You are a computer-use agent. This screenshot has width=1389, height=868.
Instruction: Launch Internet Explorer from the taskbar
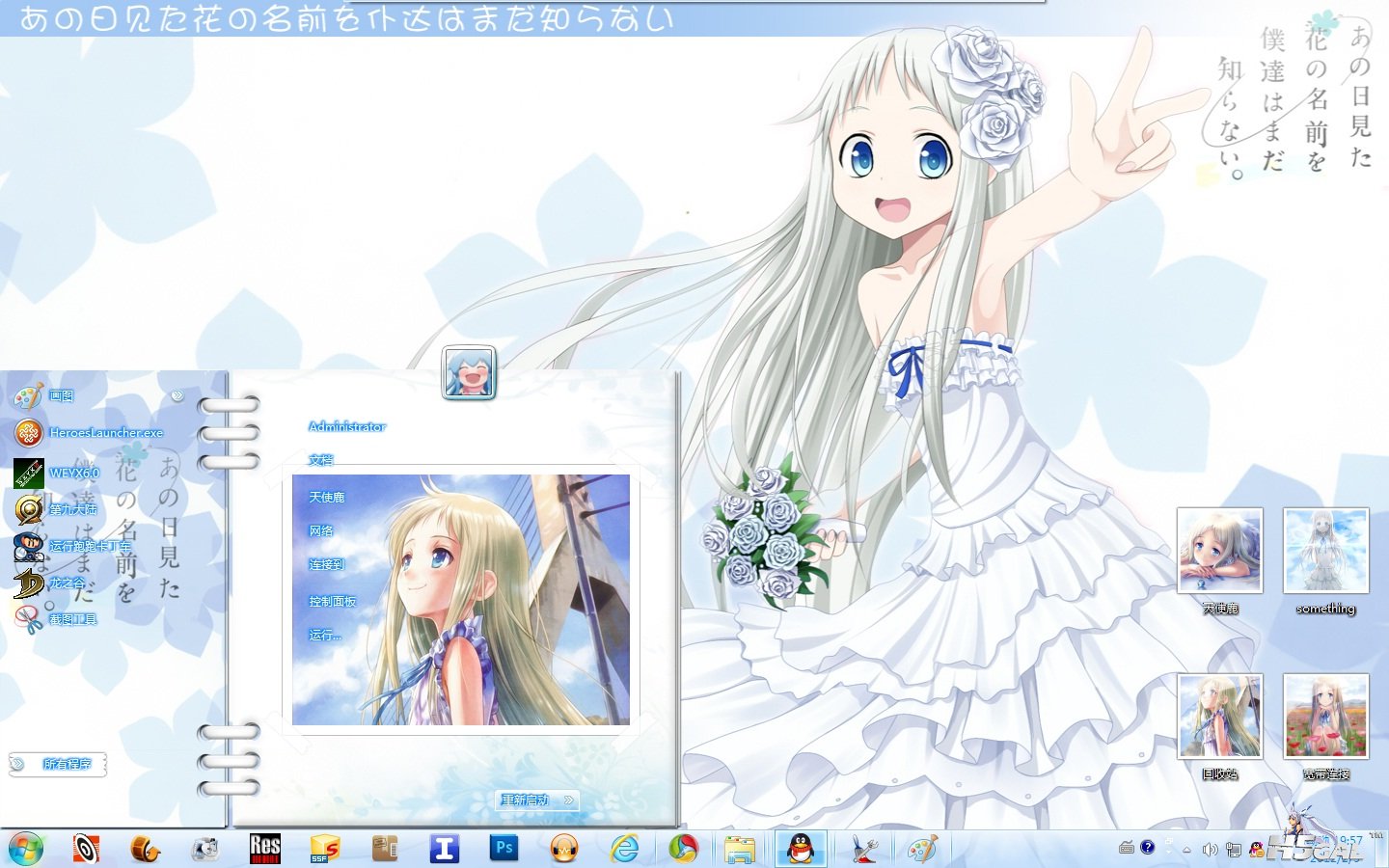click(x=624, y=849)
